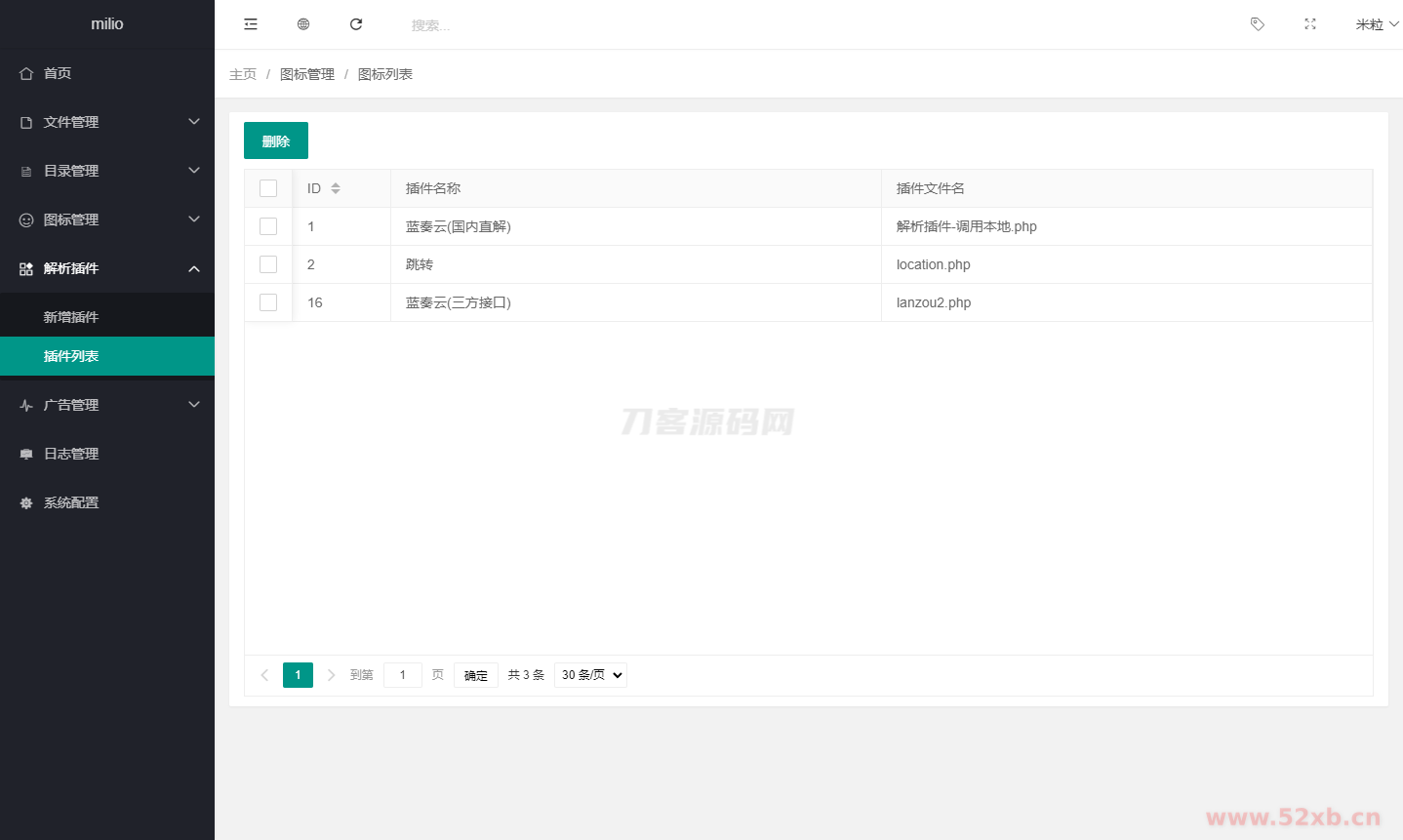Select the 首页 home icon in sidebar

tap(25, 72)
